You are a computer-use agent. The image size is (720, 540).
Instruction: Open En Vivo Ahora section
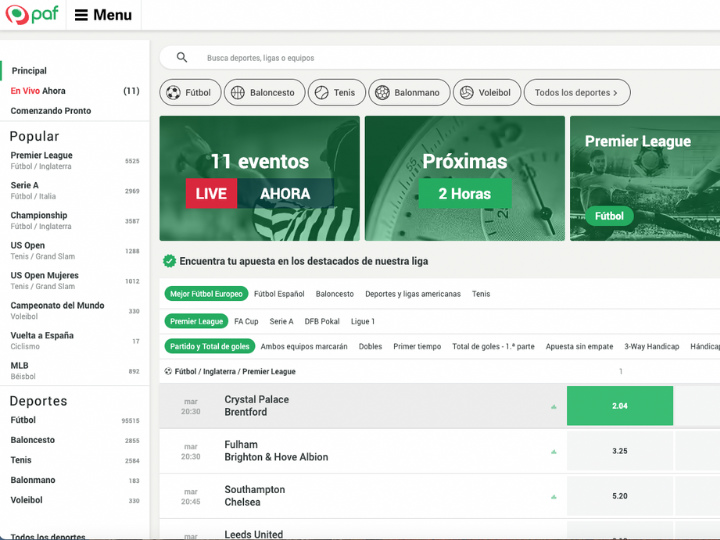[74, 91]
